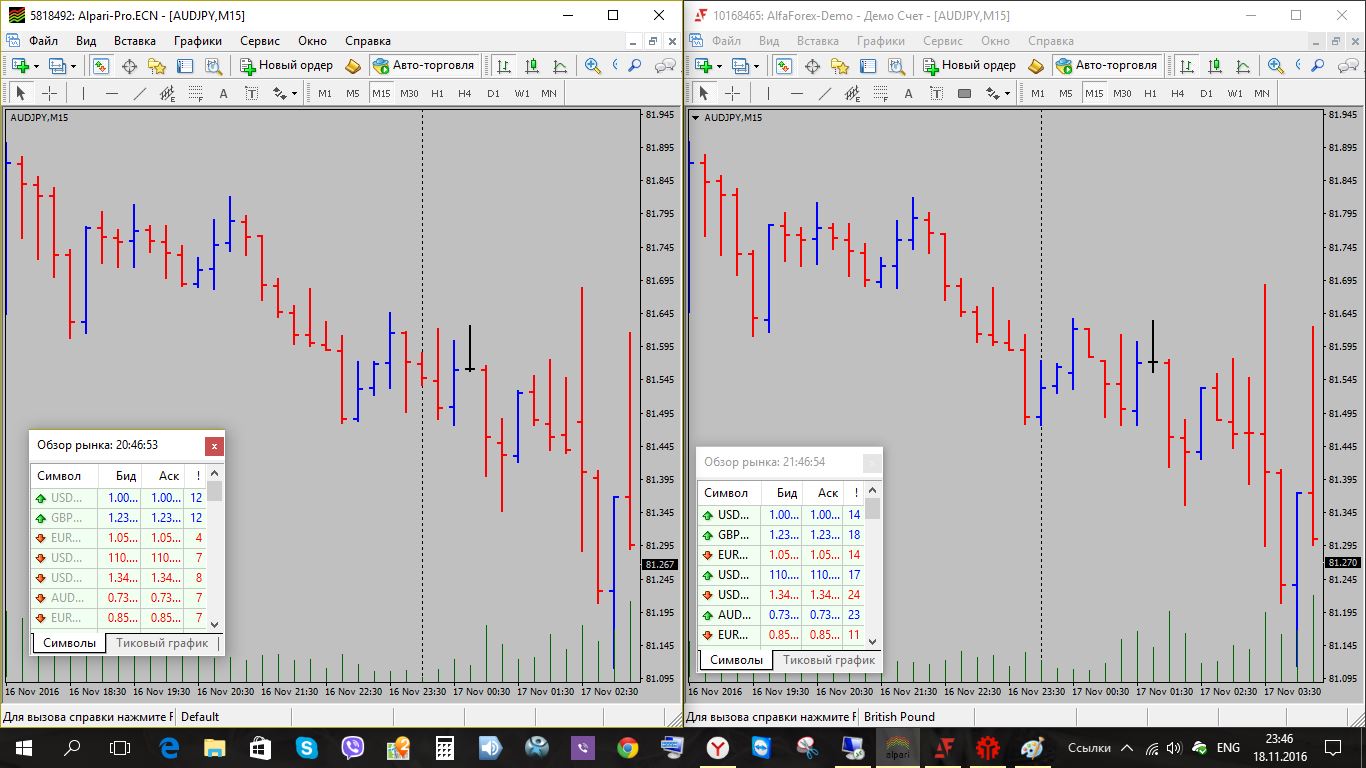The height and width of the screenshot is (768, 1366).
Task: Open Windows Start menu
Action: [x=23, y=747]
